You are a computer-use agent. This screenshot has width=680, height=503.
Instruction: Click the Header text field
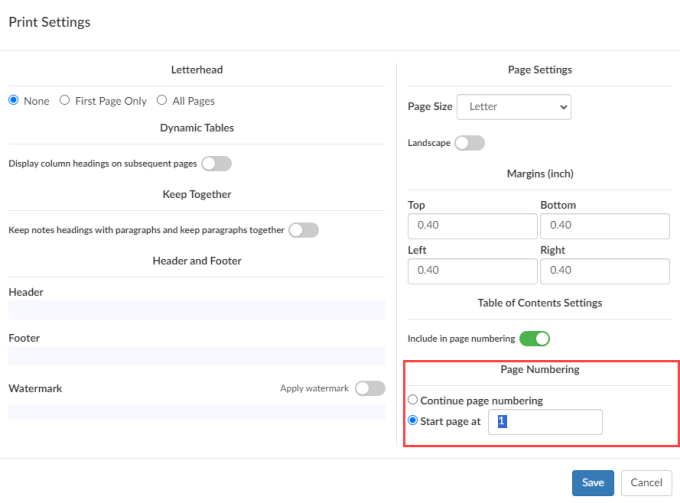(196, 311)
